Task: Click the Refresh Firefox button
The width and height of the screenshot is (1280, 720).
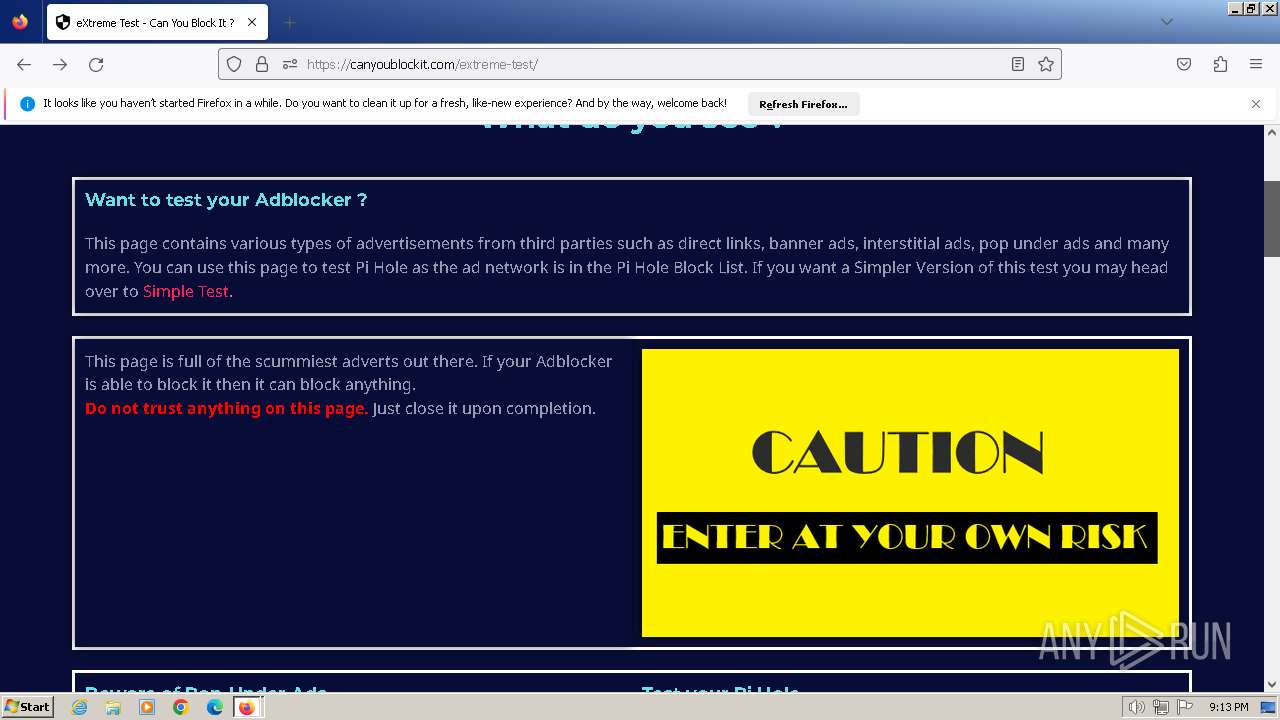Action: click(x=803, y=104)
